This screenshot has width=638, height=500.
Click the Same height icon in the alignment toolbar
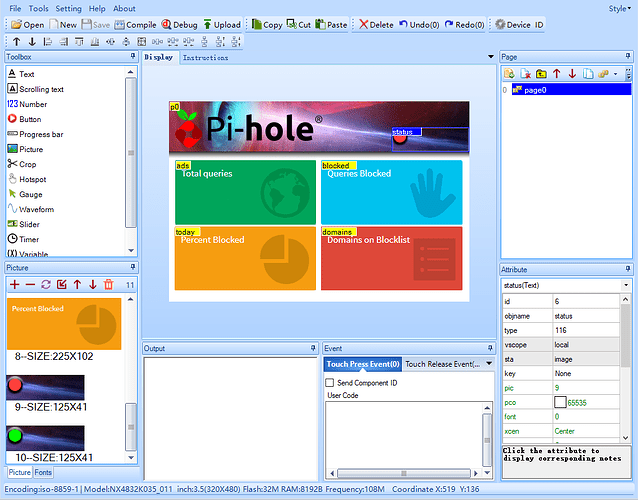(x=126, y=41)
